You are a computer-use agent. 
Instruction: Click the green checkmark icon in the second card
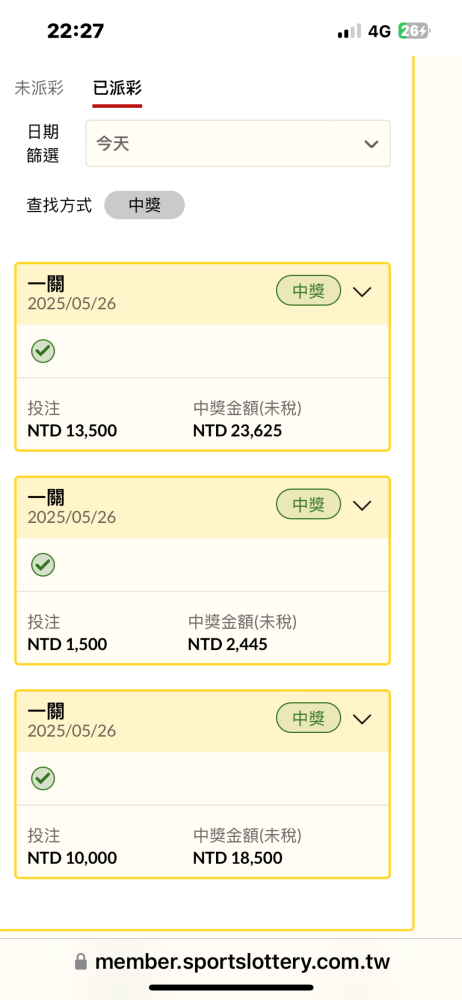click(x=43, y=564)
